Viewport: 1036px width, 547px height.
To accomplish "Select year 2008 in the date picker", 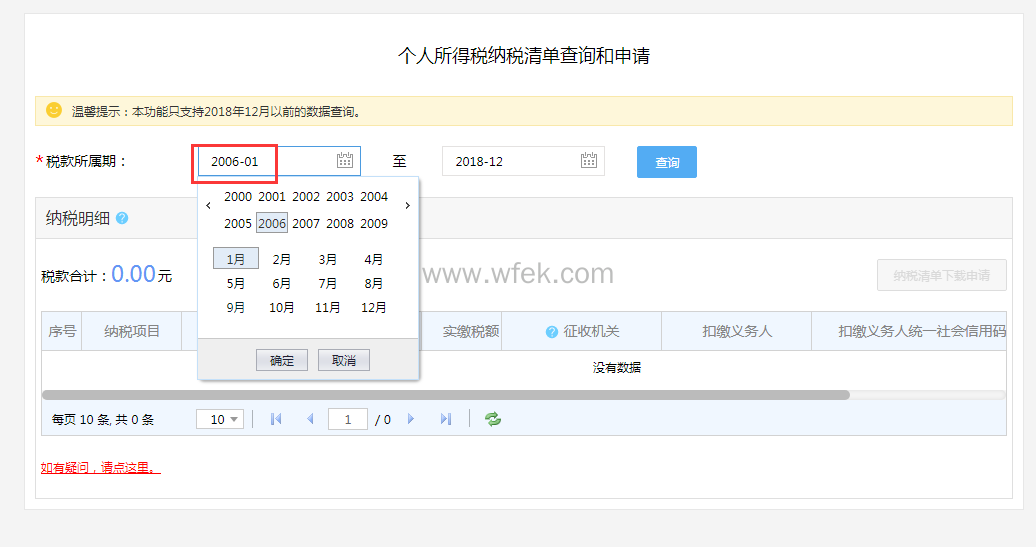I will coord(340,223).
